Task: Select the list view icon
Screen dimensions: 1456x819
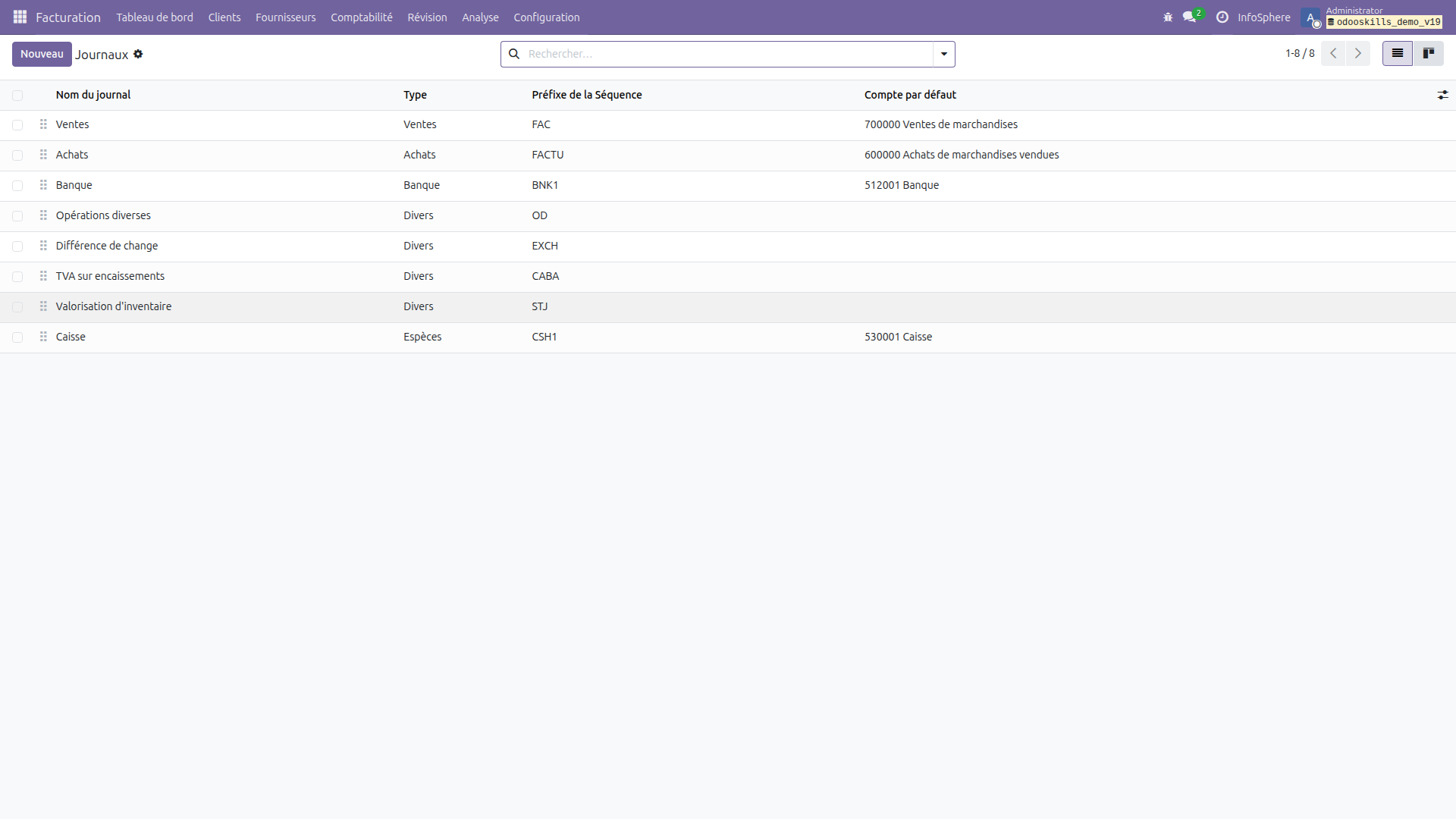Action: coord(1397,53)
